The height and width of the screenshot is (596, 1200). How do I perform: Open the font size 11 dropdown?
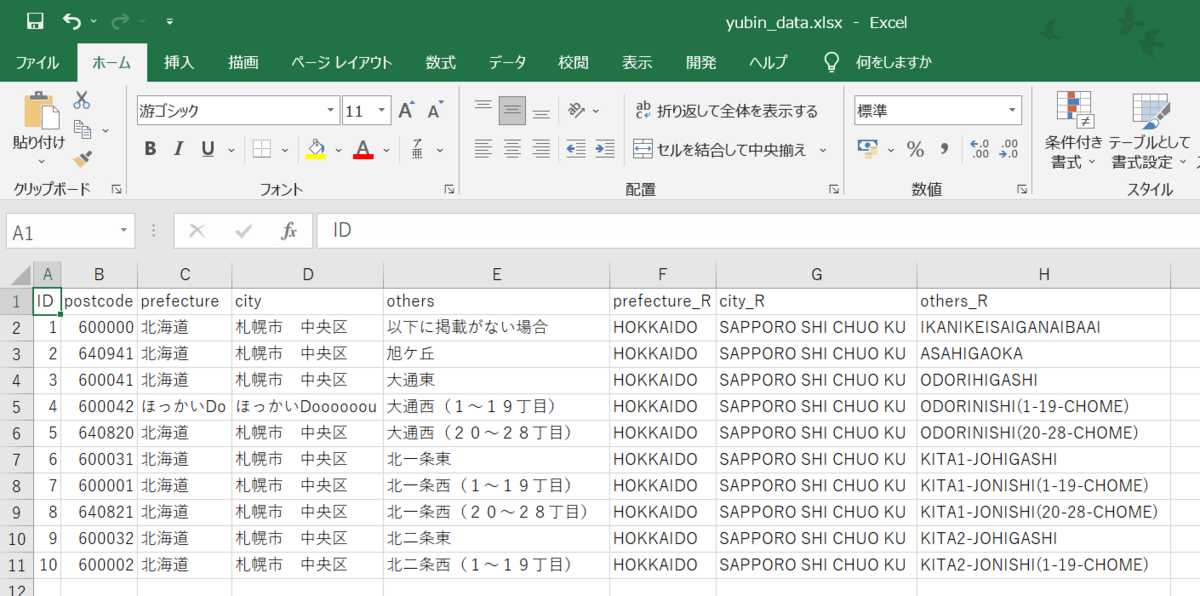[x=383, y=111]
